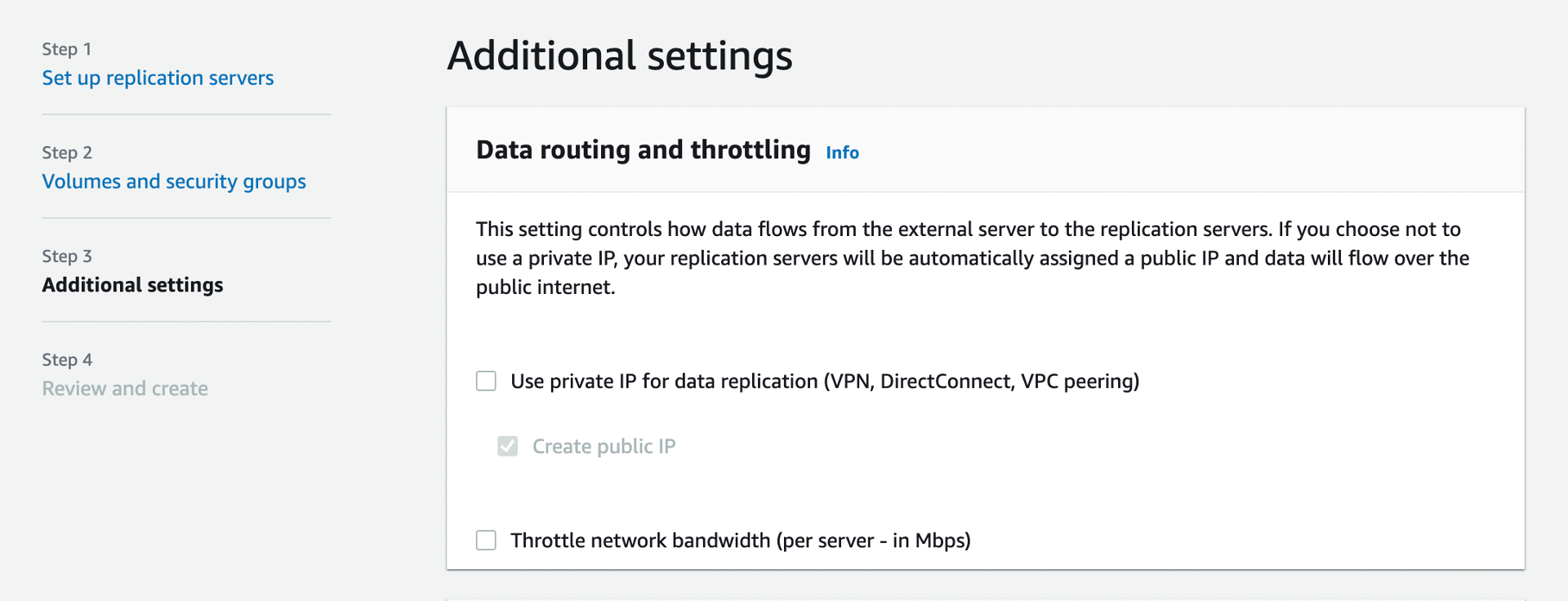Enable Use private IP for data replication checkbox

[x=486, y=381]
